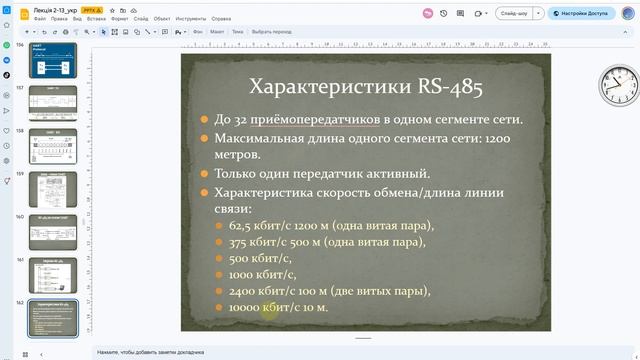Select the line tool
The image size is (640, 360).
point(148,32)
